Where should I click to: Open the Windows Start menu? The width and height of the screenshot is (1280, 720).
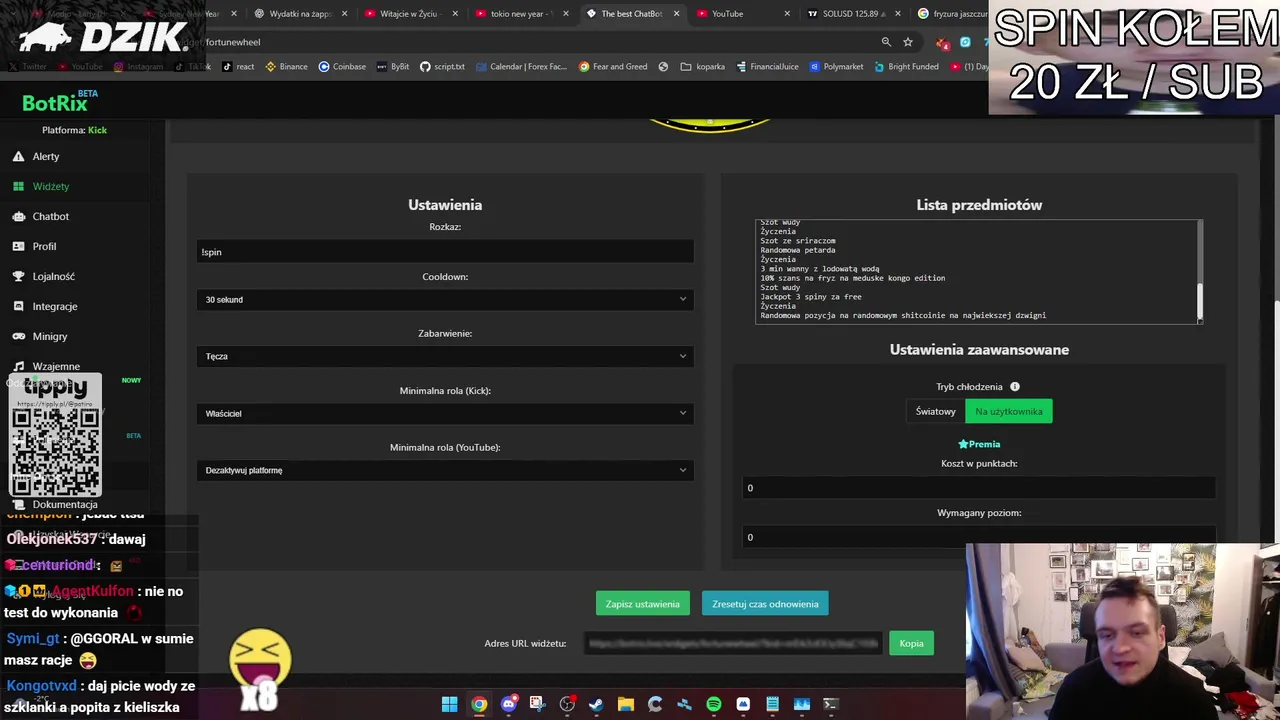coord(450,704)
